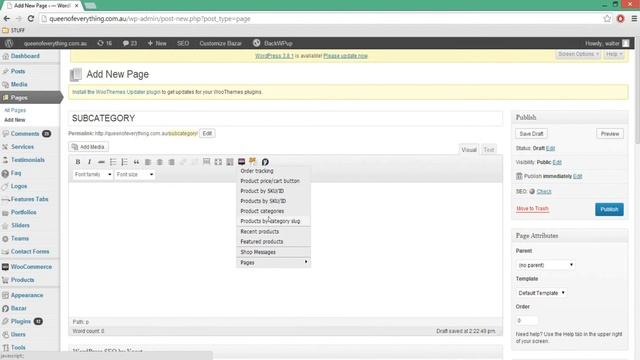Open updates indicator showing 16
The height and width of the screenshot is (360, 640).
(x=104, y=43)
